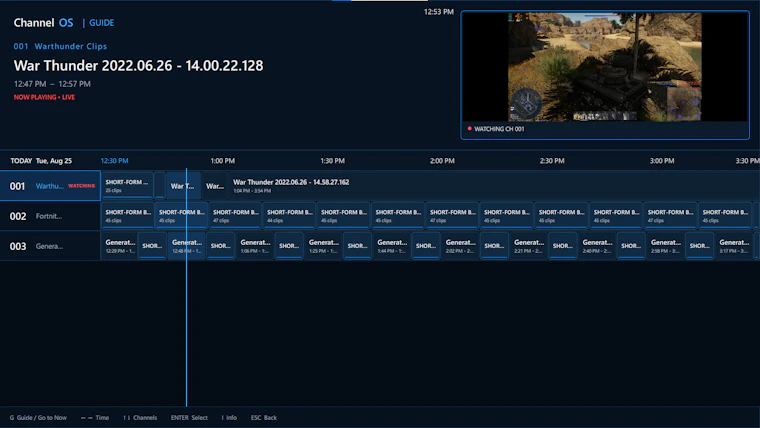Jump to the 1:30 PM time header
The image size is (760, 428).
point(332,161)
